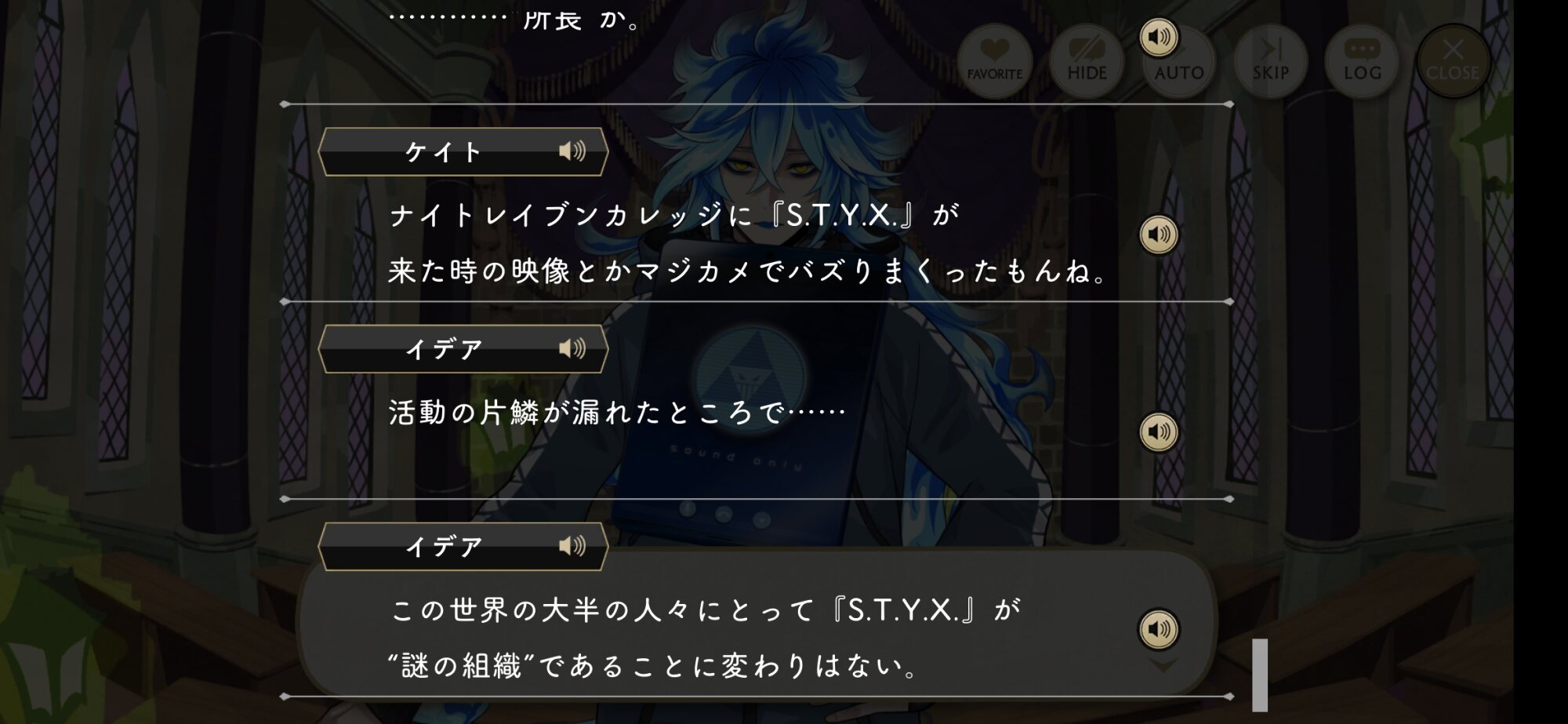Select the ケイト speaker name tag
Image resolution: width=1568 pixels, height=724 pixels.
463,151
